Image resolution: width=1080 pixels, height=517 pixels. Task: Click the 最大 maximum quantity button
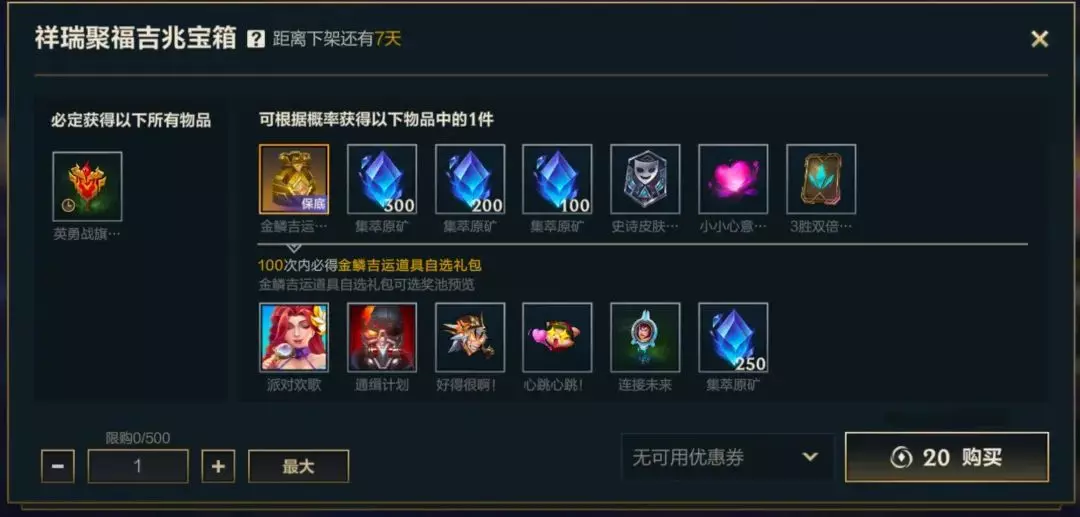coord(298,466)
